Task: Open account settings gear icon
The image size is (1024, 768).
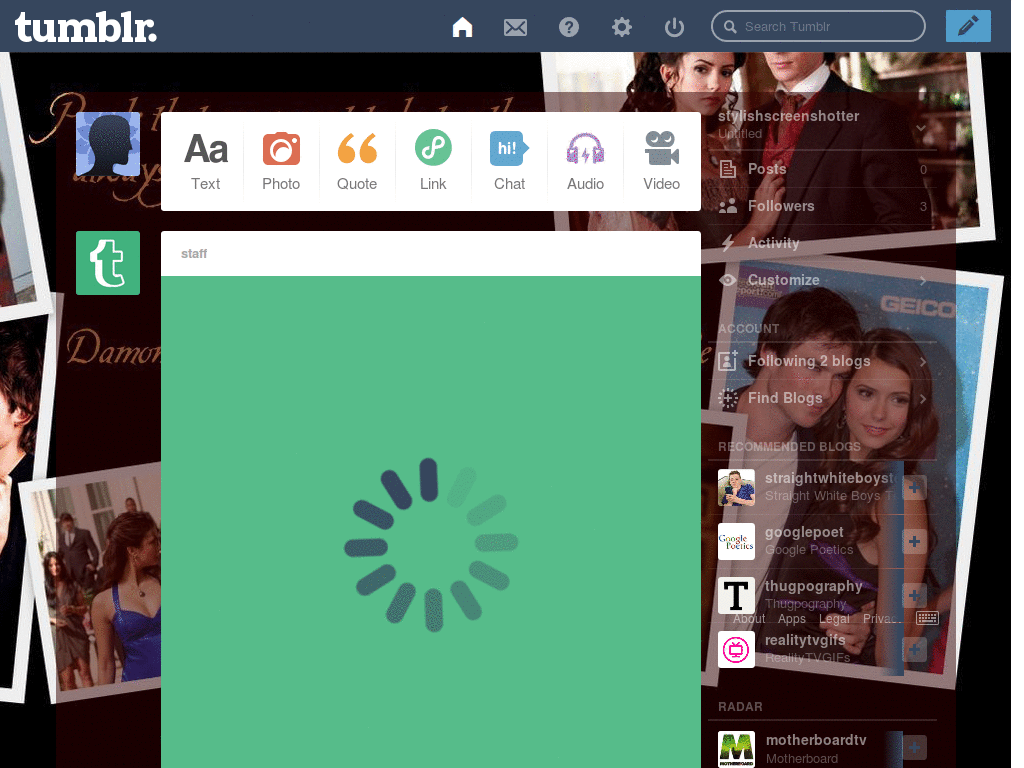Action: (622, 27)
